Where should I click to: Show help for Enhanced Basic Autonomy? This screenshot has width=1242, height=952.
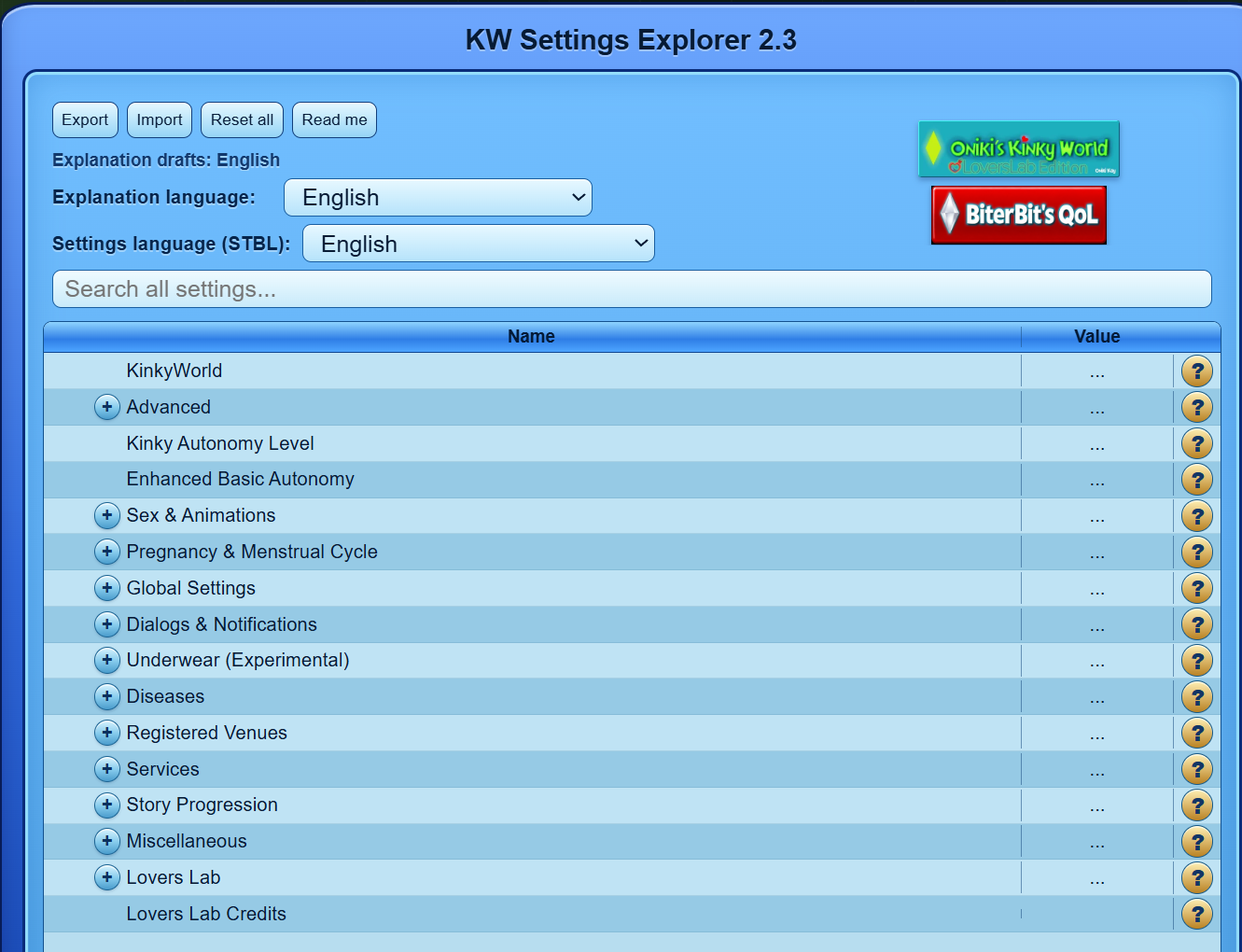(x=1196, y=480)
